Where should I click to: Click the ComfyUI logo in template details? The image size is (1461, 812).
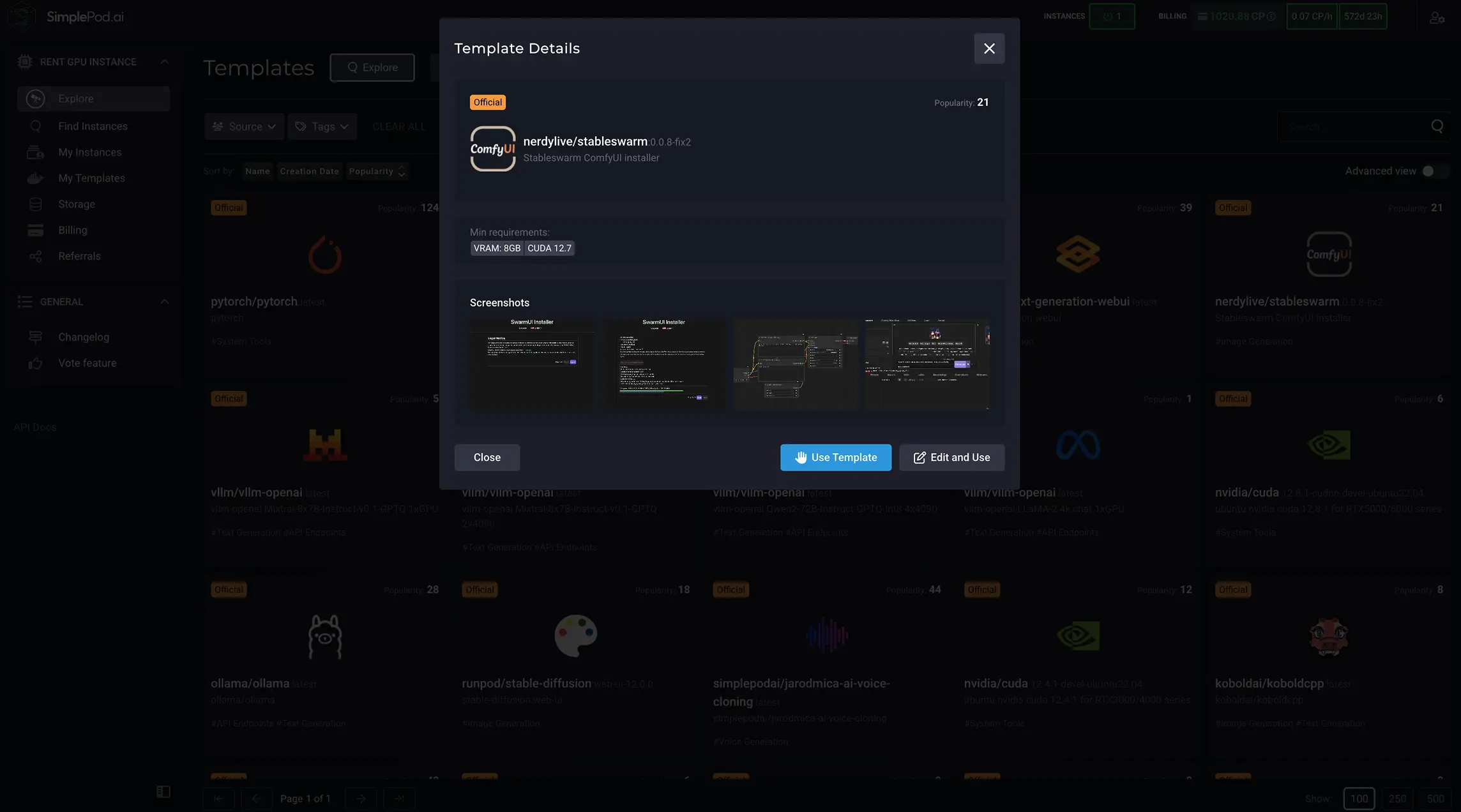[492, 149]
